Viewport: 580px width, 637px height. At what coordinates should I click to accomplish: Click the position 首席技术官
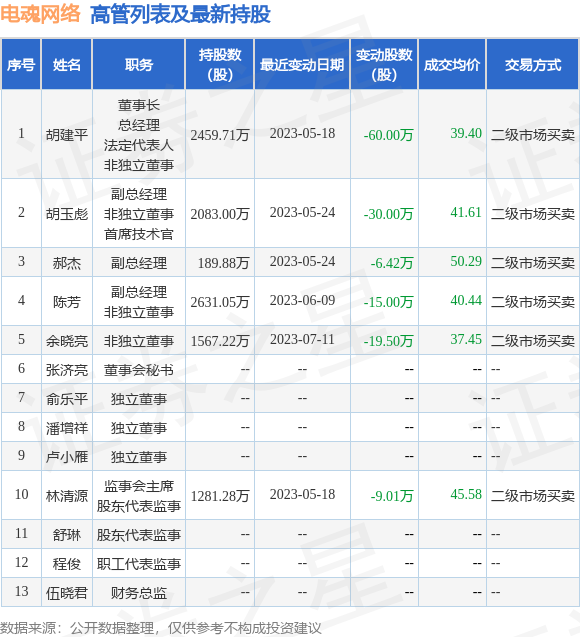point(139,234)
